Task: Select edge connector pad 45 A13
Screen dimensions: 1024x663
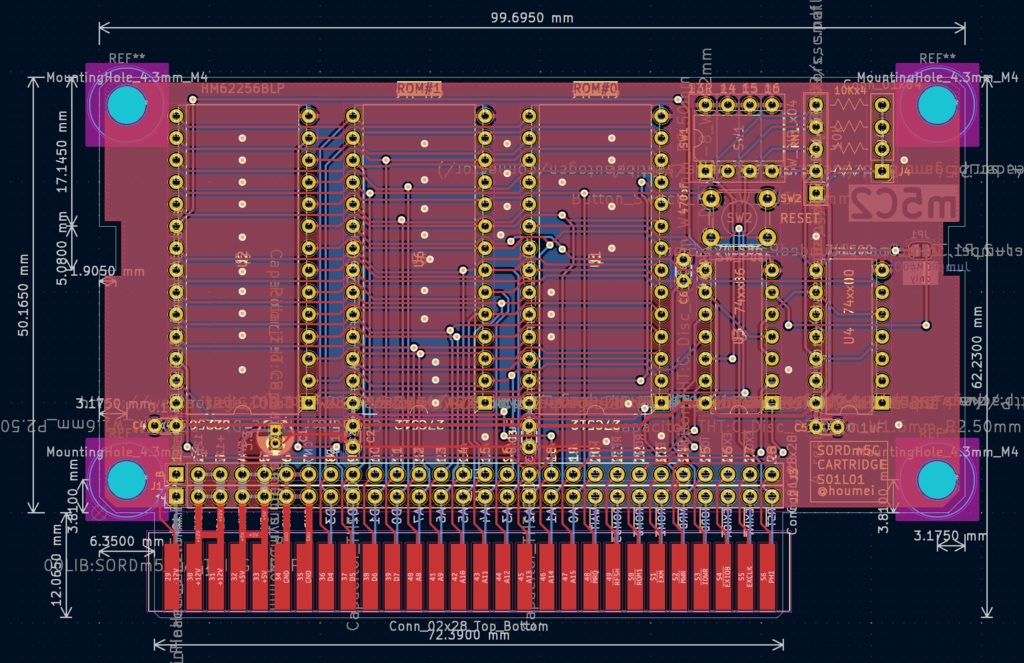Action: (x=524, y=577)
